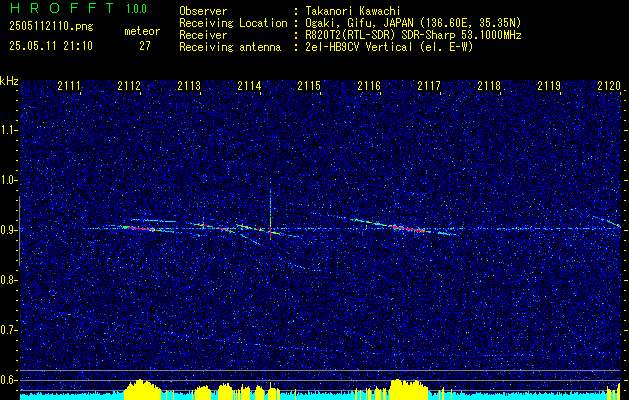Click the yellow power burst below 2112
This screenshot has height=400, width=629.
click(x=142, y=390)
